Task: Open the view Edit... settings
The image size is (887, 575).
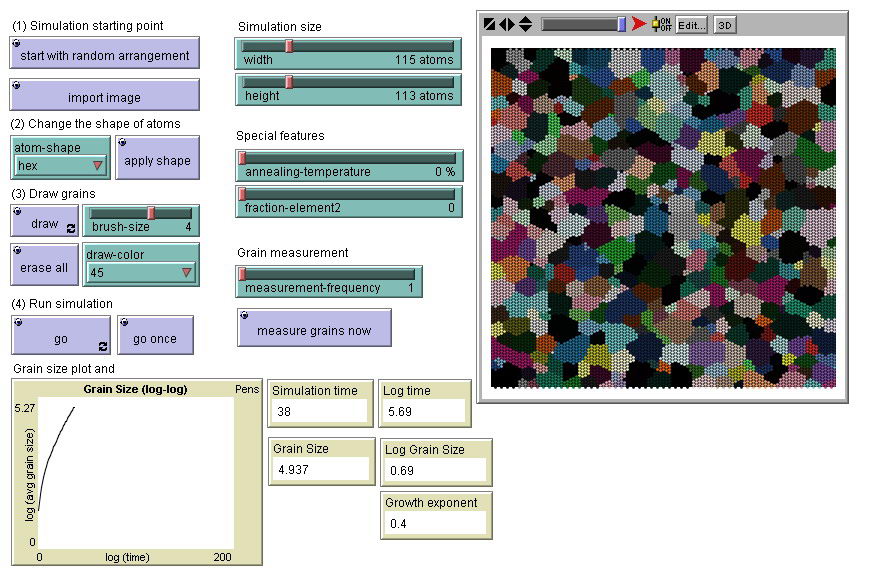Action: 691,25
